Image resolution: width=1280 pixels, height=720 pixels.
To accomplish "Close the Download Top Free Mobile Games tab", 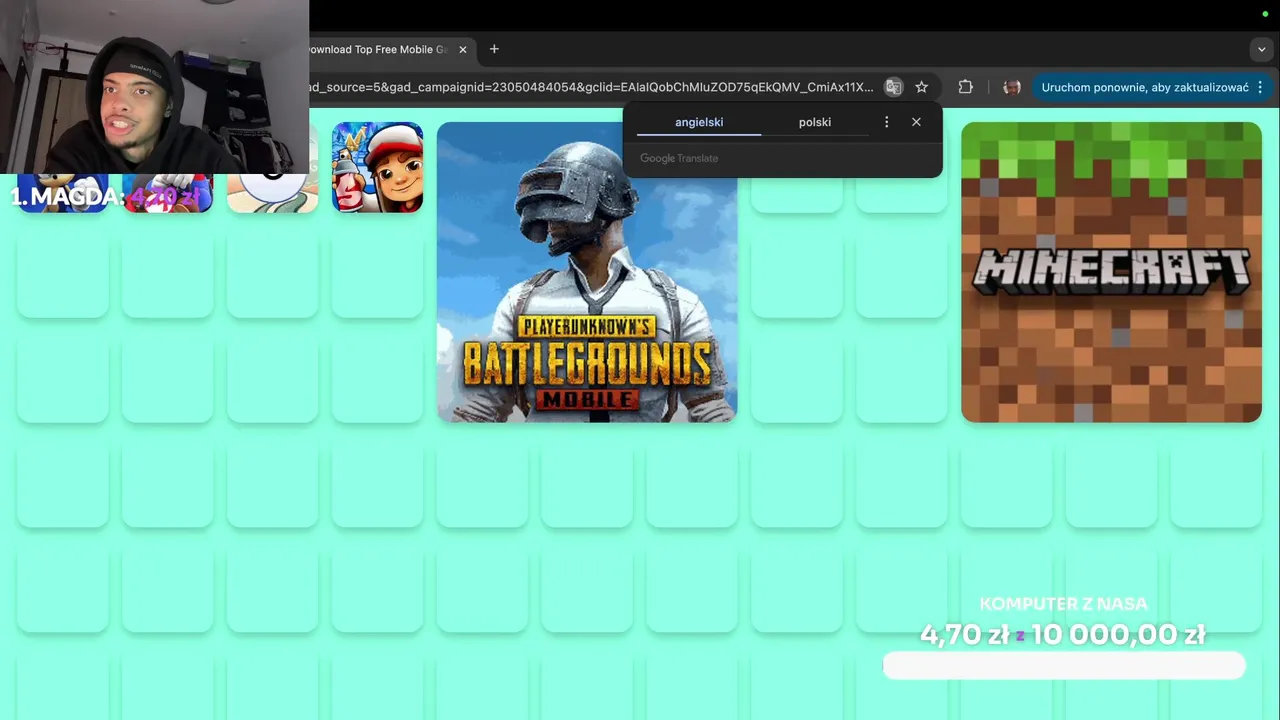I will (462, 49).
